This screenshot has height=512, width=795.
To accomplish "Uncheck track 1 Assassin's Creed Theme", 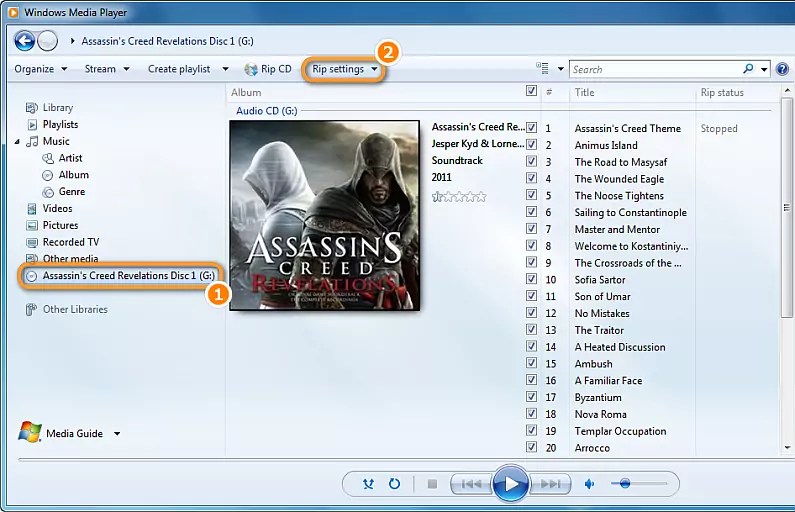I will click(x=531, y=128).
